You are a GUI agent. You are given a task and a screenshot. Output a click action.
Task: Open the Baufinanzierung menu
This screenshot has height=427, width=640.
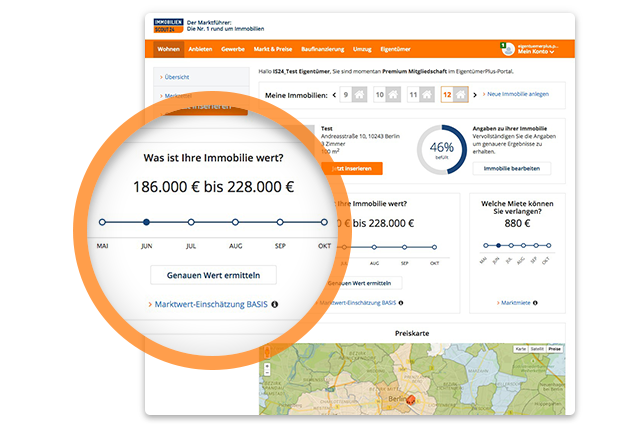(x=322, y=48)
